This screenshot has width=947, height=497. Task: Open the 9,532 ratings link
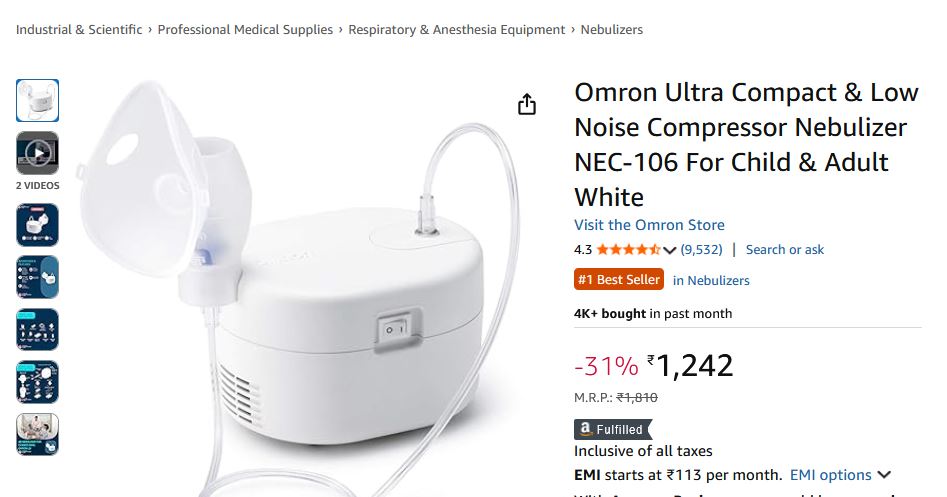point(701,250)
